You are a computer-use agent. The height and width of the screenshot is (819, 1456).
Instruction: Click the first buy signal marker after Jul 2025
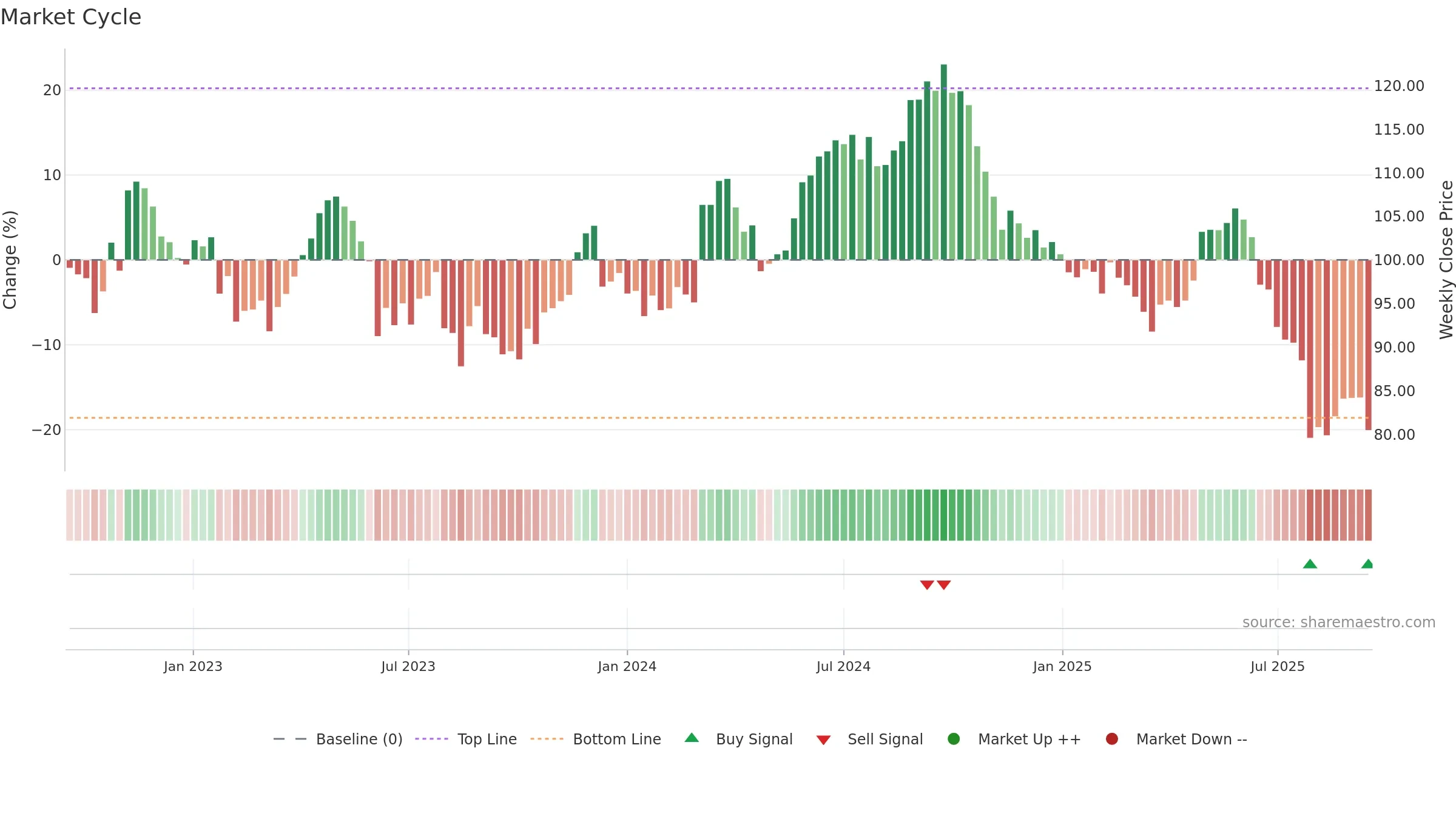click(x=1310, y=564)
